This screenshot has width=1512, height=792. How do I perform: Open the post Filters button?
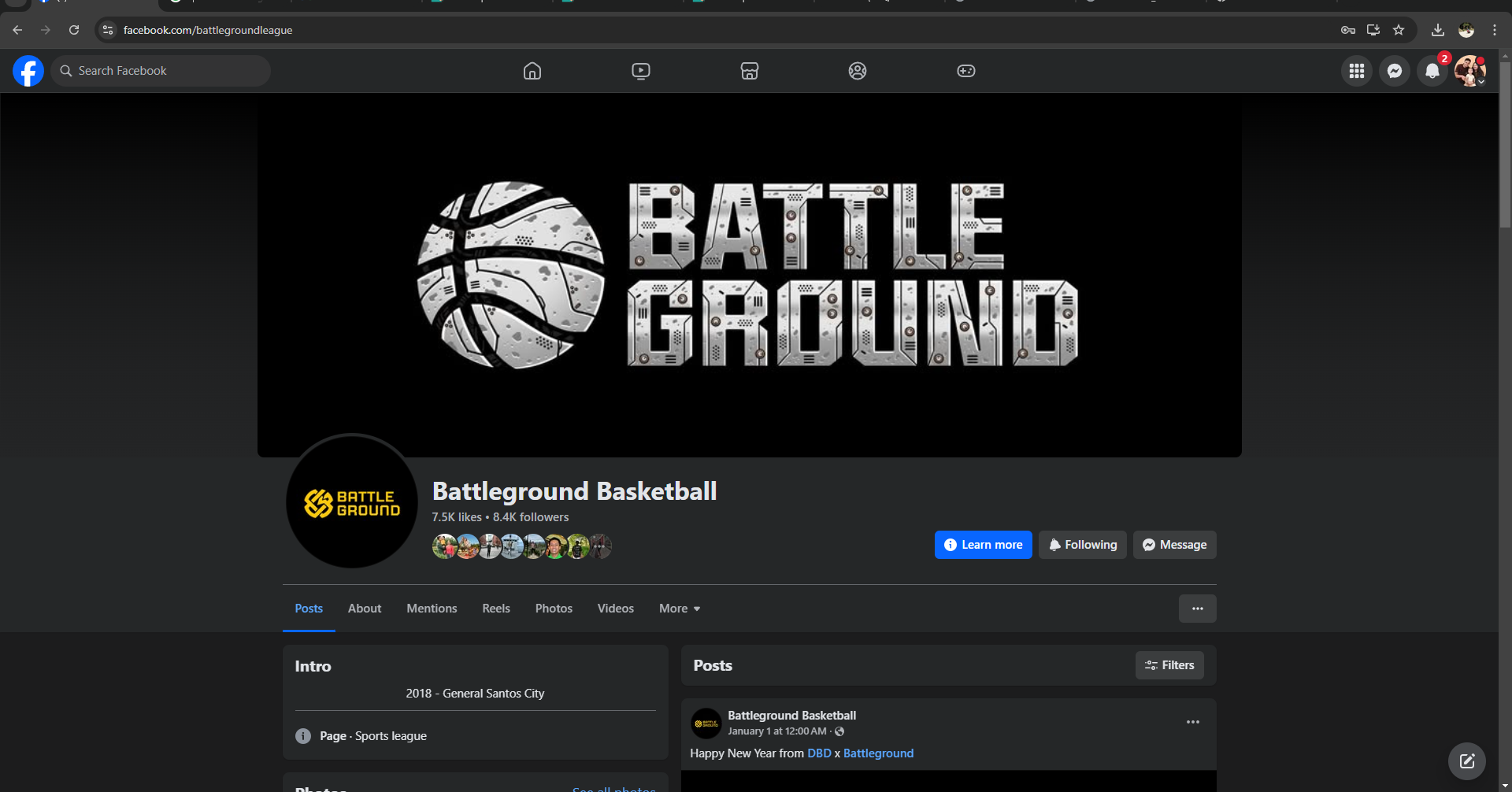tap(1169, 665)
